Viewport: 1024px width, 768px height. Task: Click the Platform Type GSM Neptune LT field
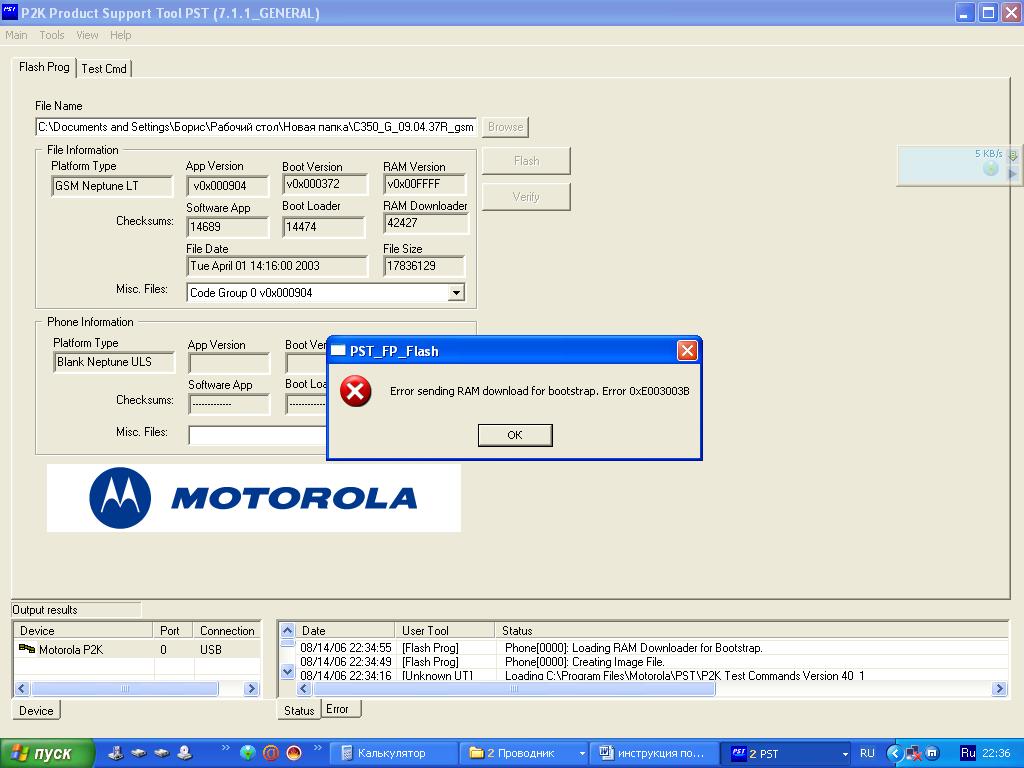pos(112,186)
